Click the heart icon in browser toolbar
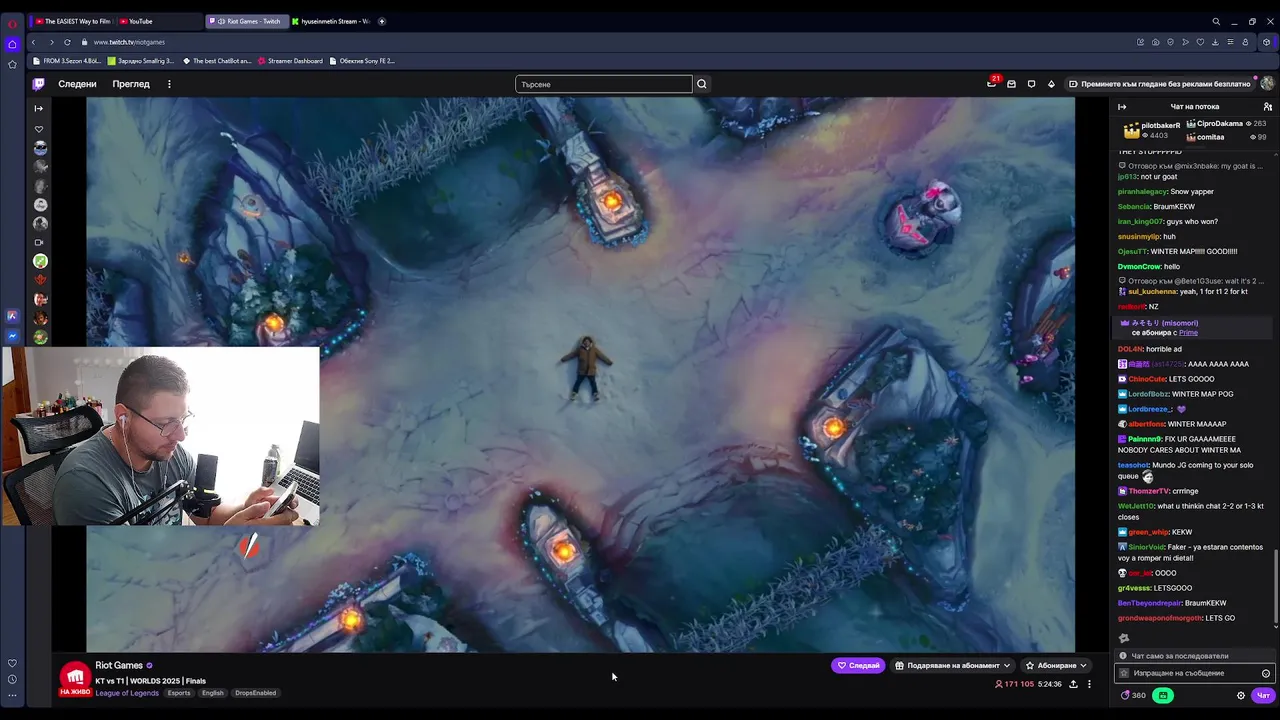 pyautogui.click(x=1200, y=42)
